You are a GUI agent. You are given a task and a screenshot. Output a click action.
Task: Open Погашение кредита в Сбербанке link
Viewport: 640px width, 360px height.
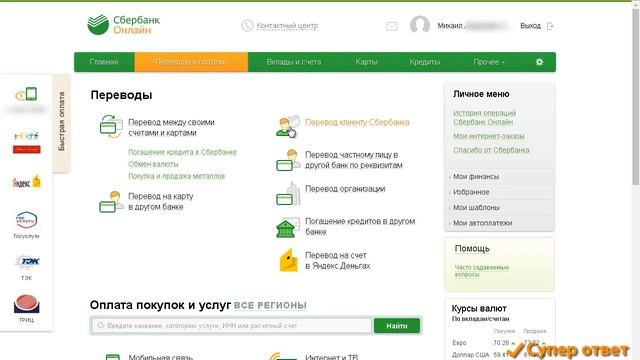pos(182,152)
